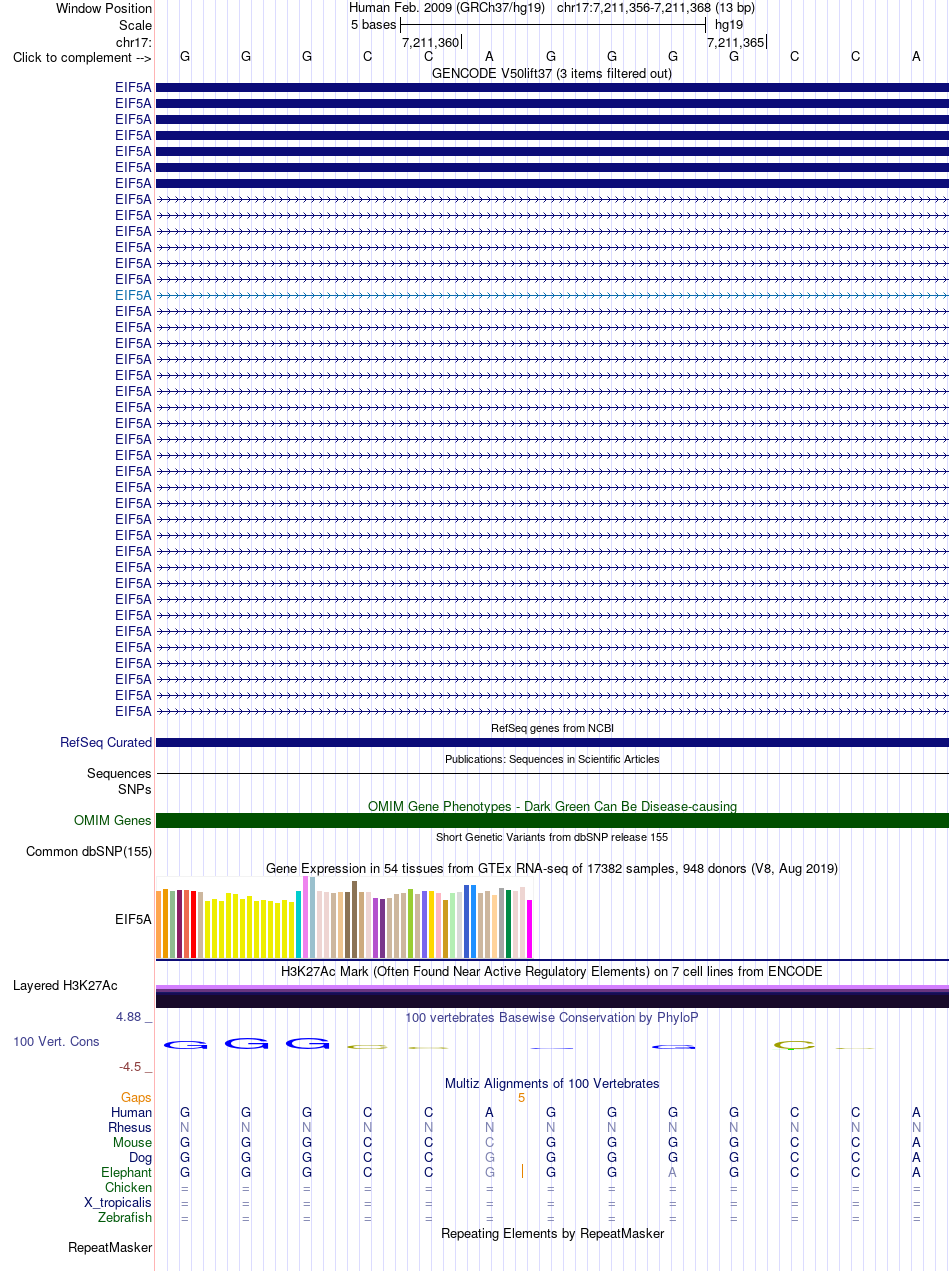Viewport: 950px width, 1271px height.
Task: Click the Window Position label
Action: pyautogui.click(x=104, y=9)
